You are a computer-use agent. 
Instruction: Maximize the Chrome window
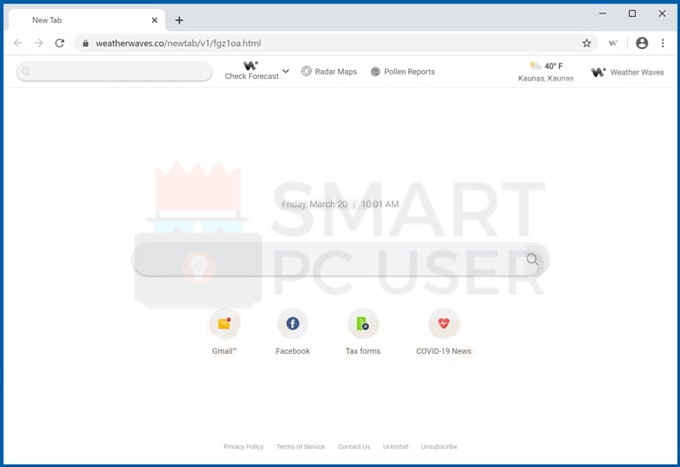(632, 13)
